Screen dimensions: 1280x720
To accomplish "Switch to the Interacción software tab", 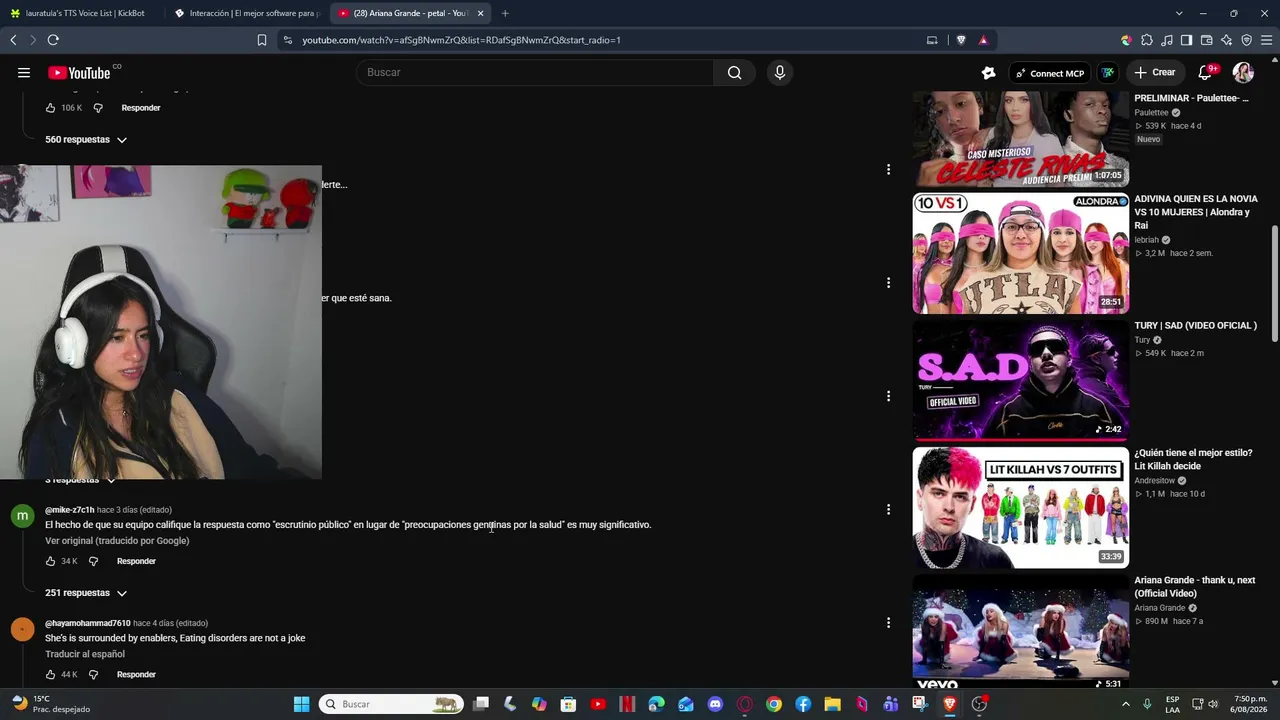I will [x=246, y=13].
